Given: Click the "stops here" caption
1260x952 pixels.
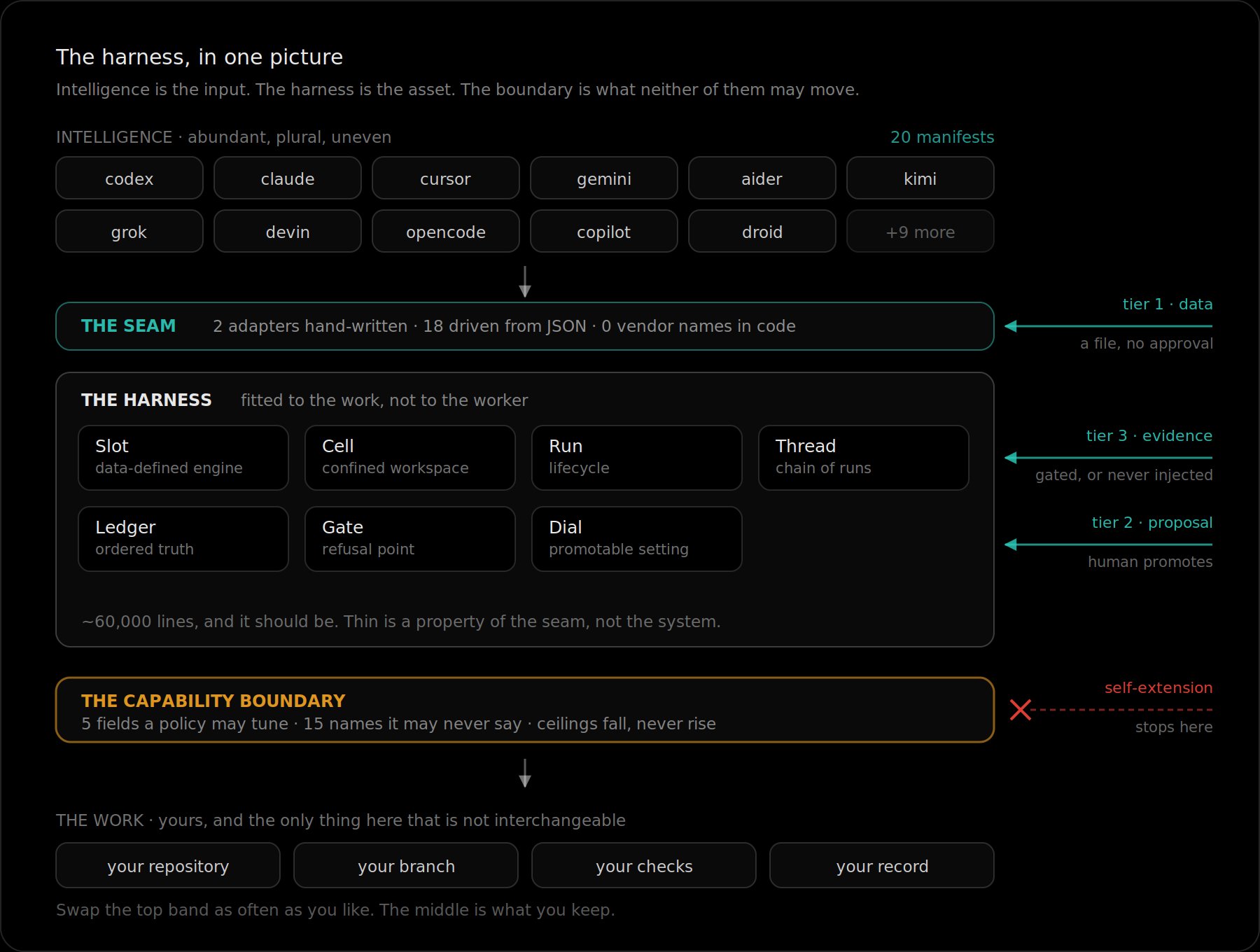Looking at the screenshot, I should point(1174,727).
